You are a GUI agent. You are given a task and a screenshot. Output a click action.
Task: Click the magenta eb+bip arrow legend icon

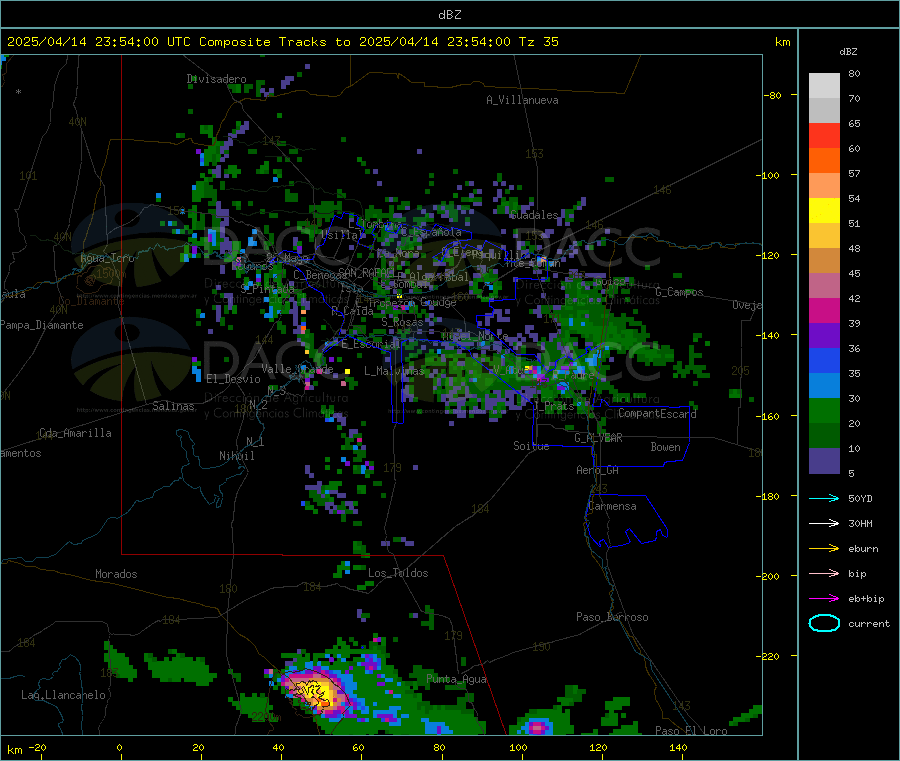point(824,599)
